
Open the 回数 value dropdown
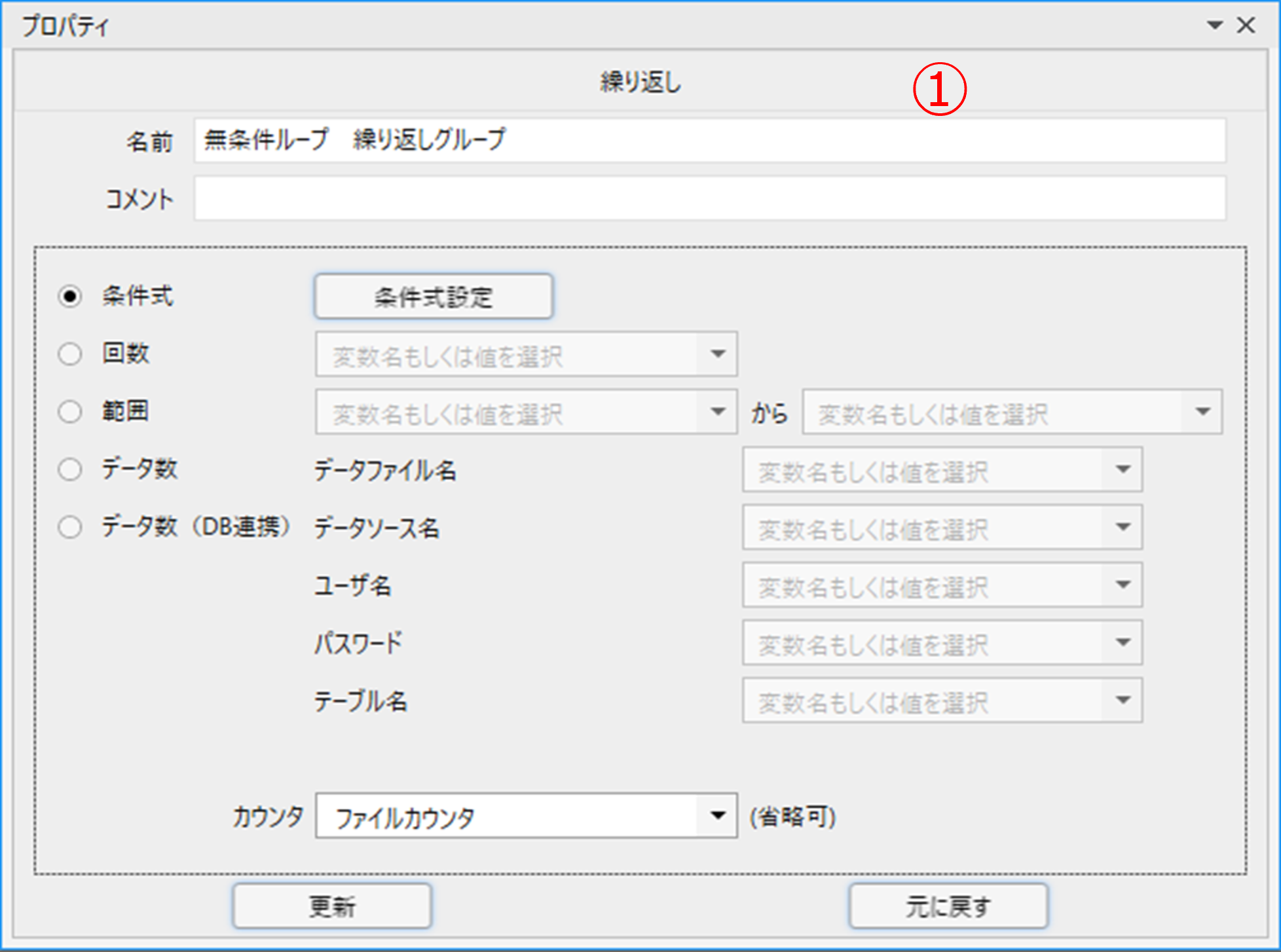tap(718, 354)
